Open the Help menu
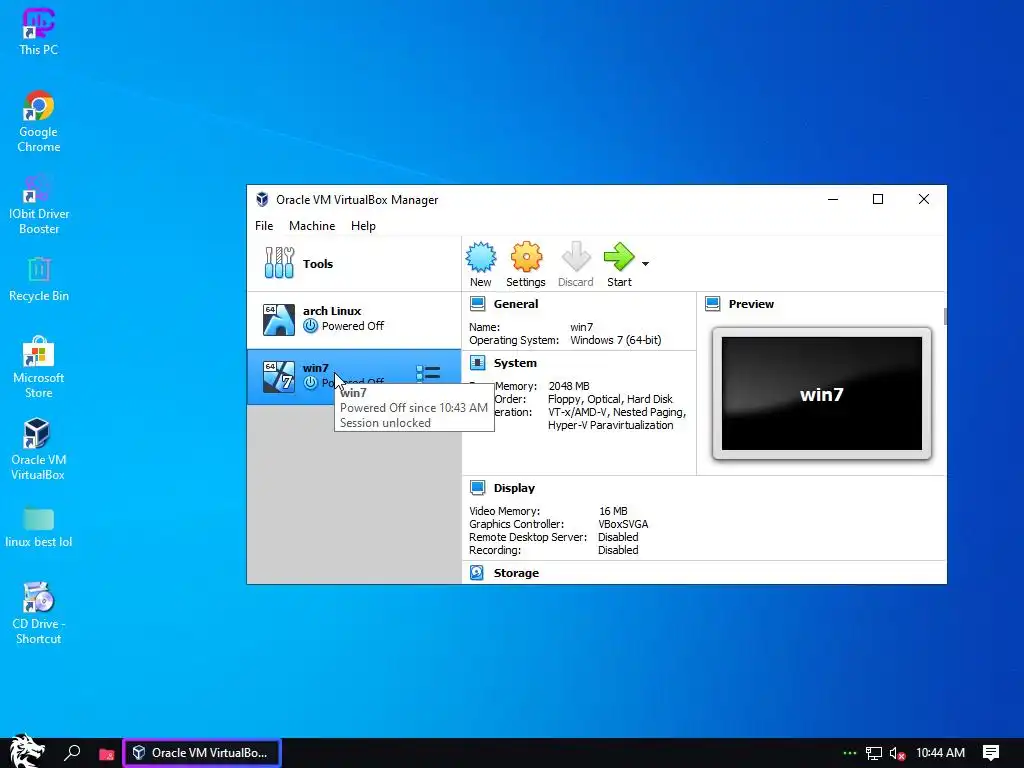The width and height of the screenshot is (1024, 768). [x=363, y=226]
